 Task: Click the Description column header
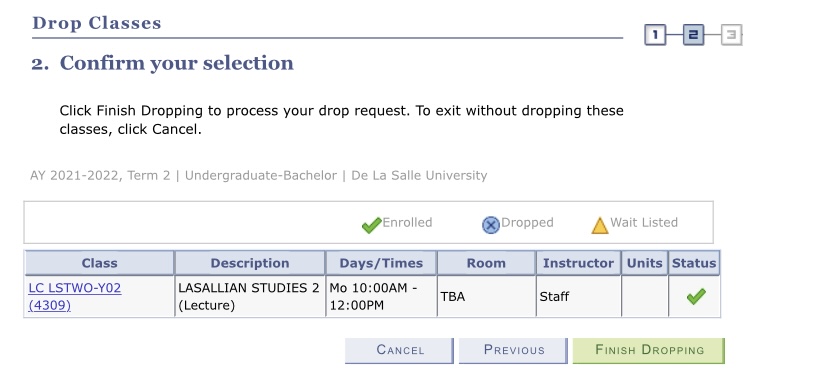[250, 263]
